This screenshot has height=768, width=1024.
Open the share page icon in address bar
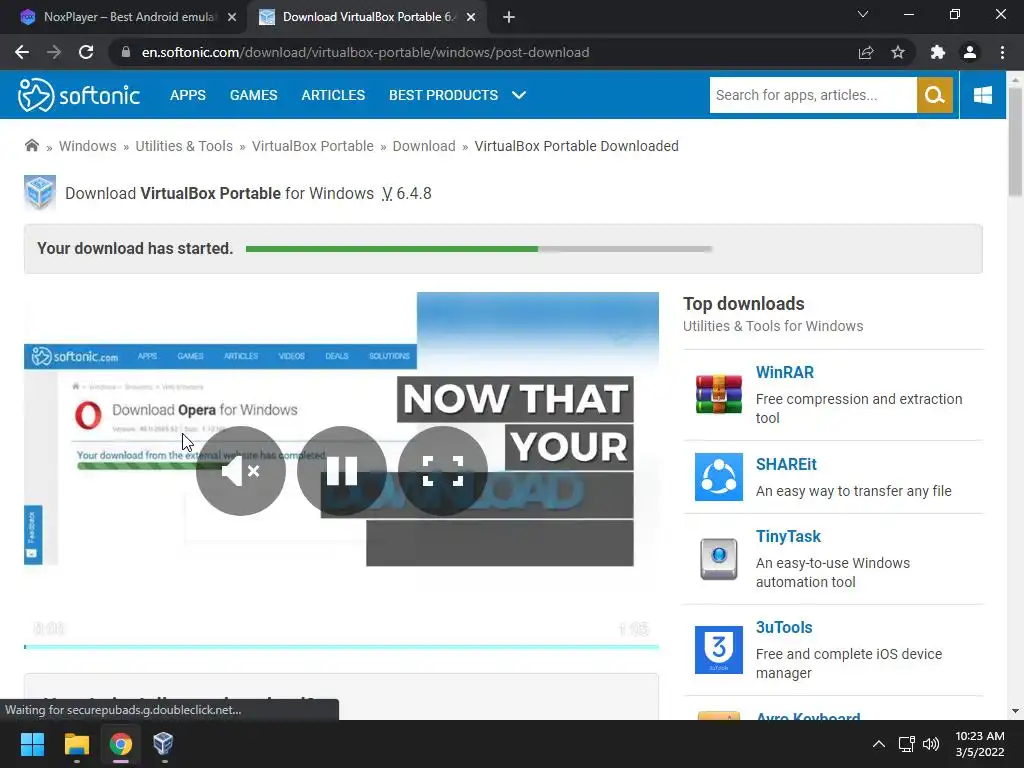point(866,52)
